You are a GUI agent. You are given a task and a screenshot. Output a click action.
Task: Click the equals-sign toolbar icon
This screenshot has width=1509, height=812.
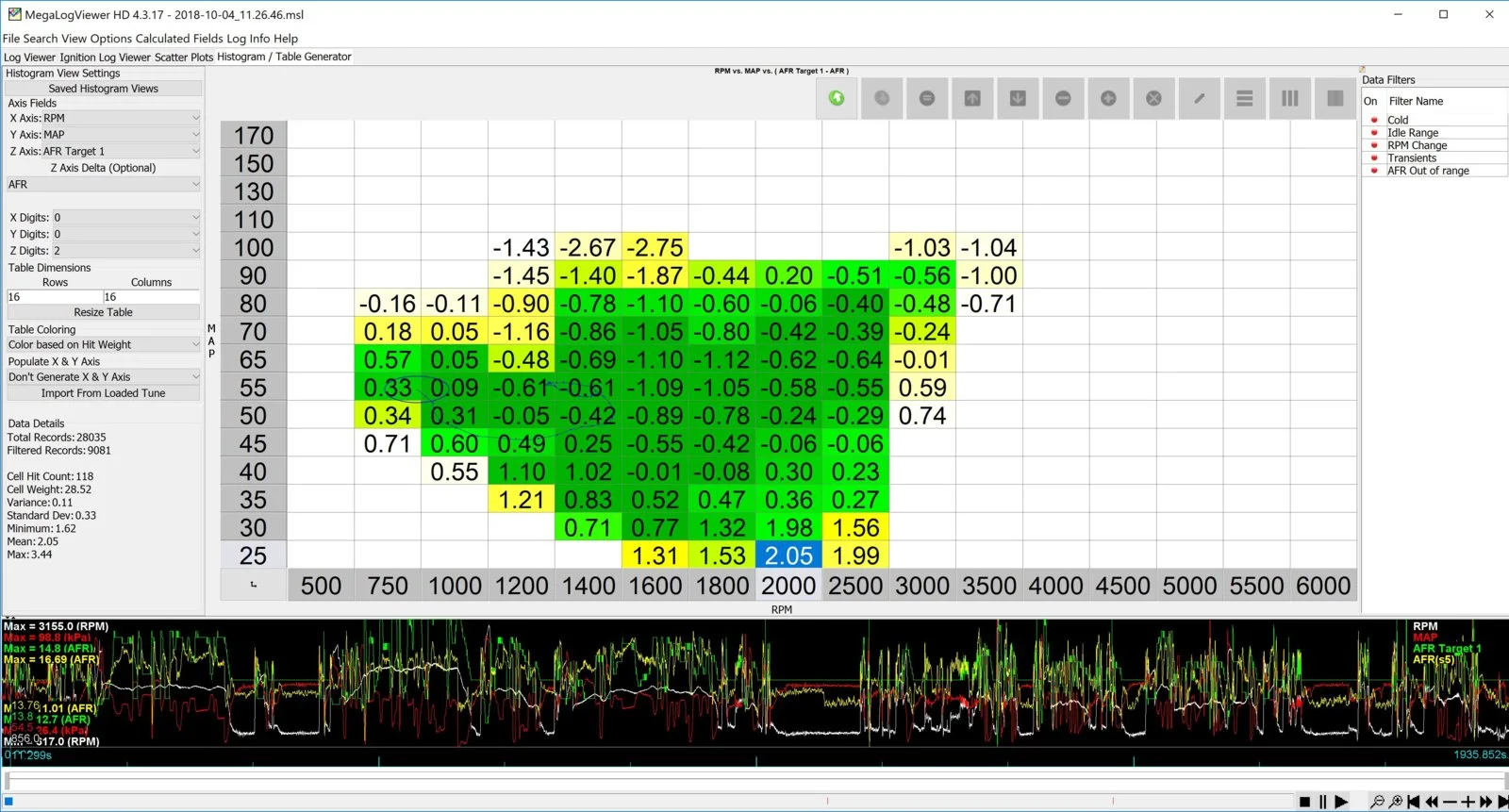tap(927, 98)
